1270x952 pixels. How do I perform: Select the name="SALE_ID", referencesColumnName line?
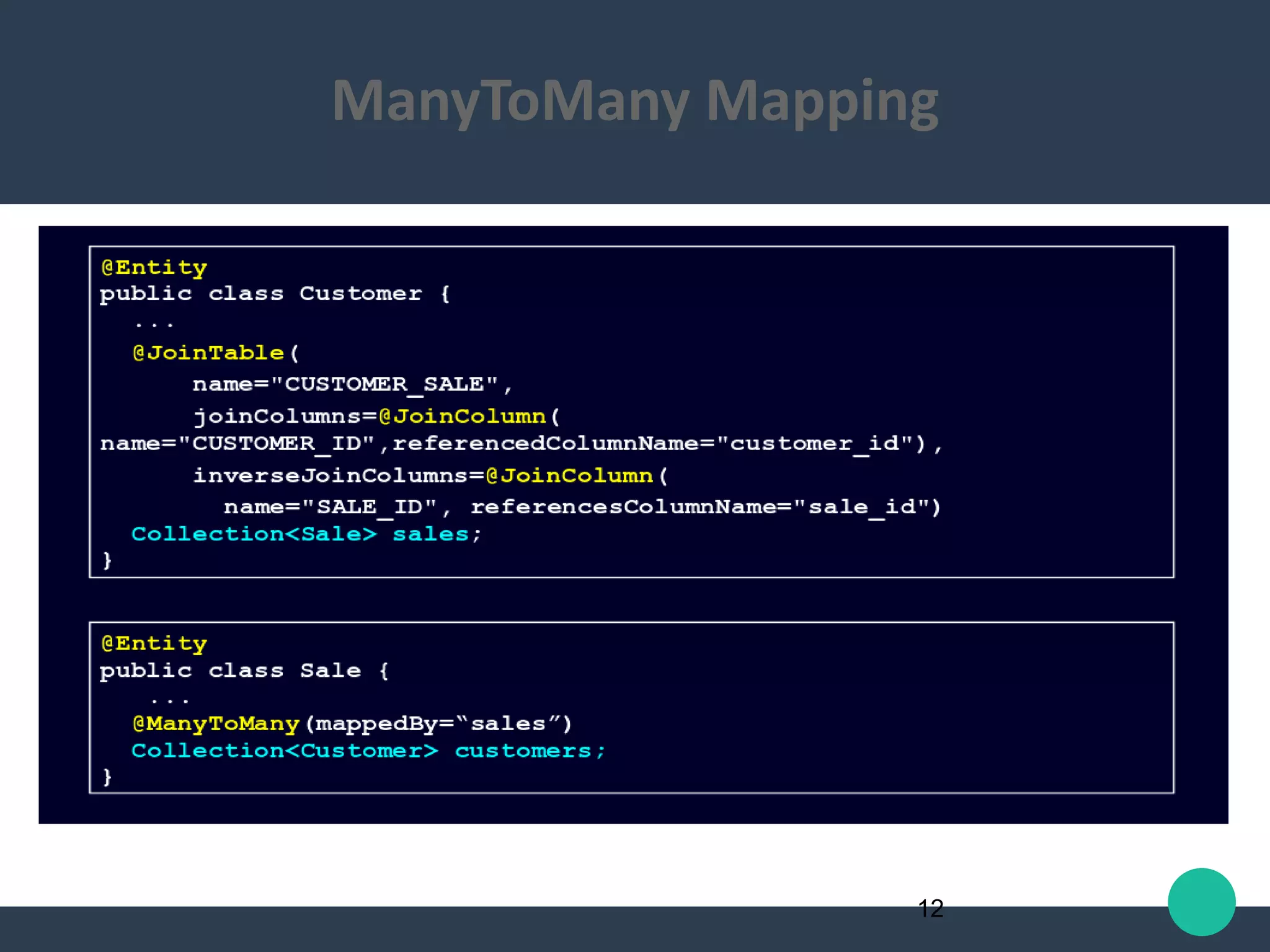(582, 507)
